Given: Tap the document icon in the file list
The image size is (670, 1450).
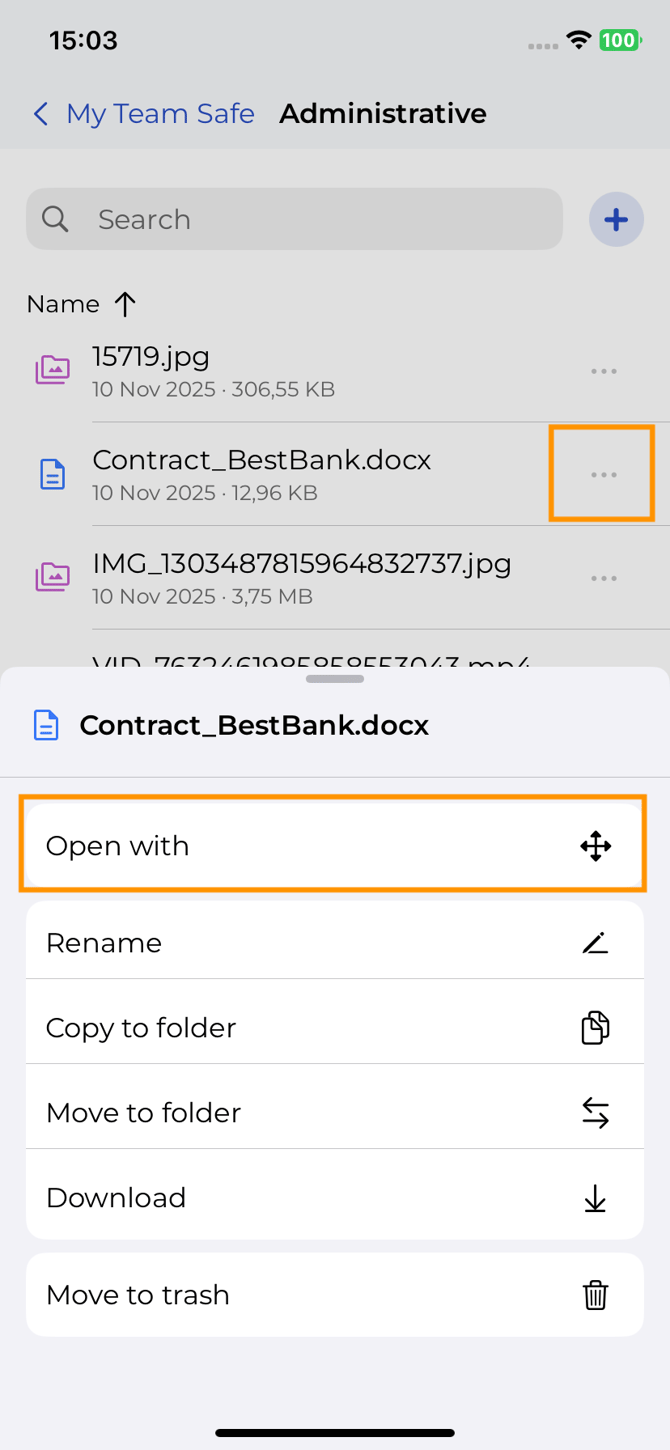Looking at the screenshot, I should [52, 475].
